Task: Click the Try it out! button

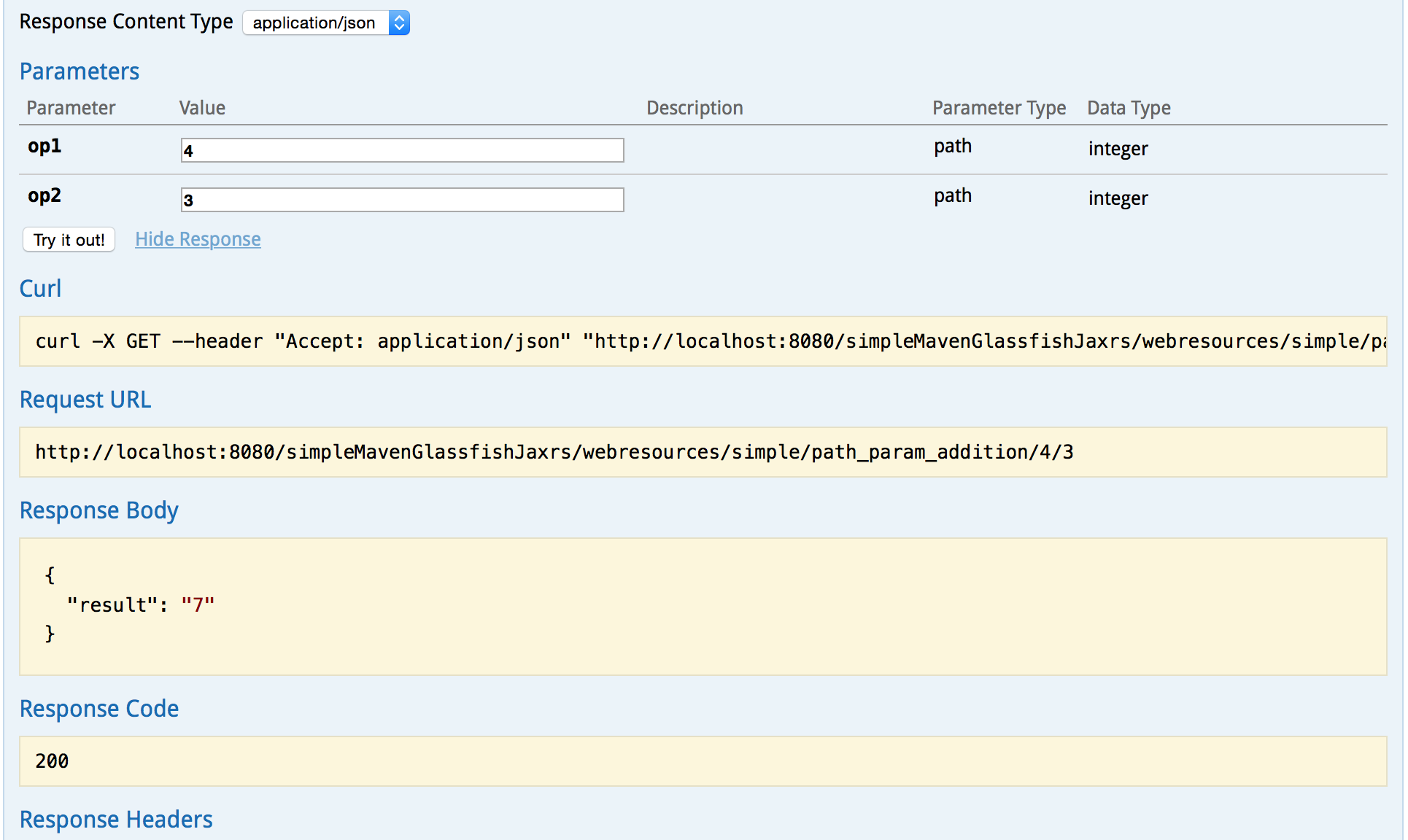Action: [x=68, y=239]
